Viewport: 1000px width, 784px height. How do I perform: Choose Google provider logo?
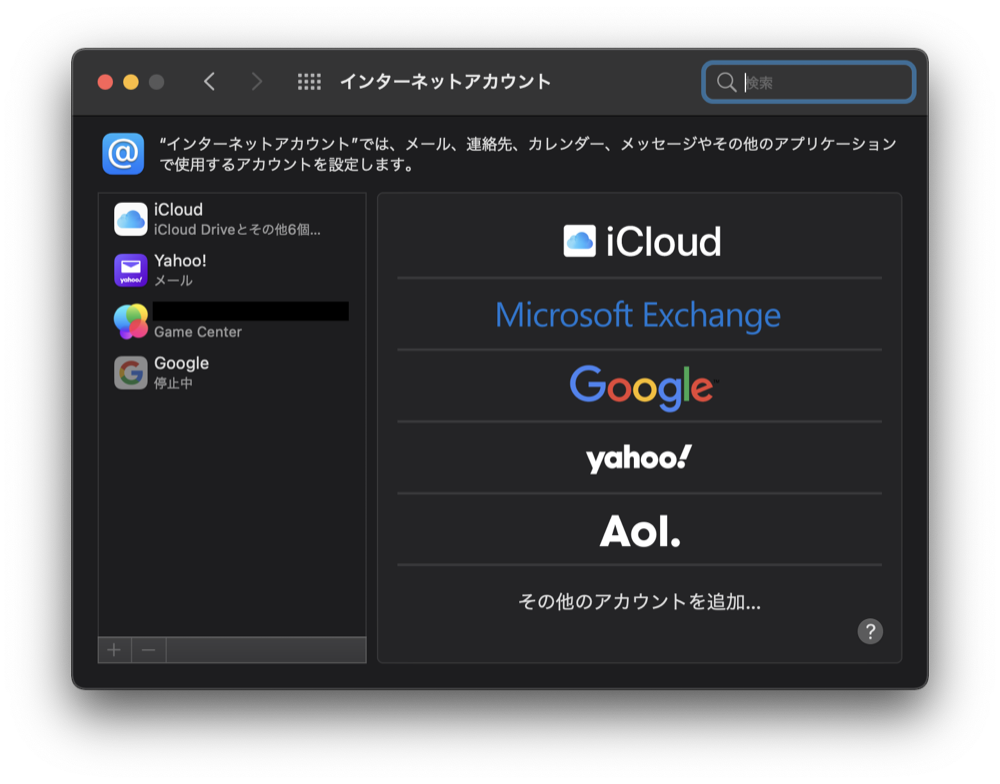coord(643,387)
